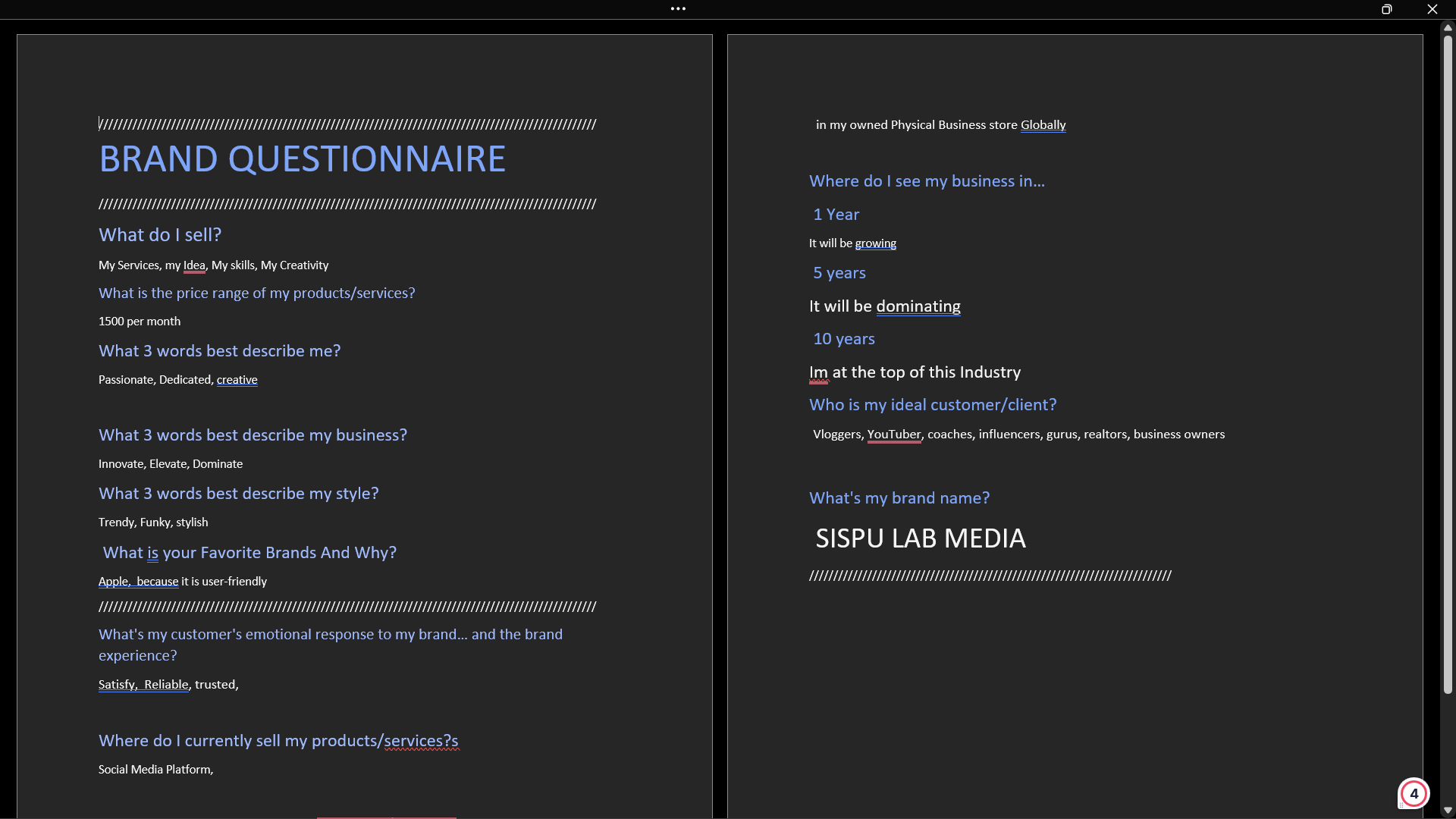Click heading 'What 3 words best describe me?'
The width and height of the screenshot is (1456, 819).
click(x=219, y=351)
